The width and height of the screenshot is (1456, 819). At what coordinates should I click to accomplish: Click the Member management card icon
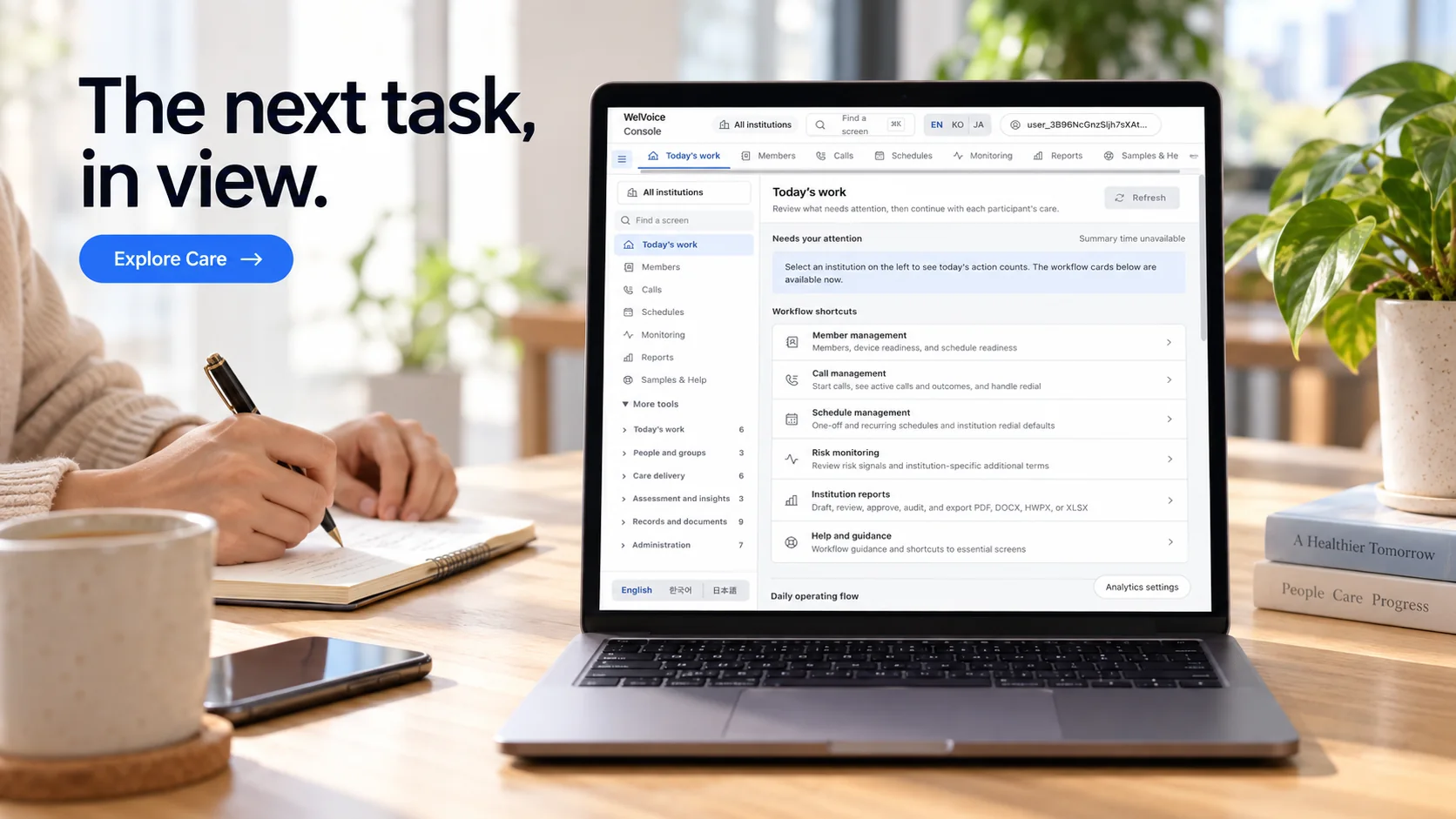(x=792, y=342)
